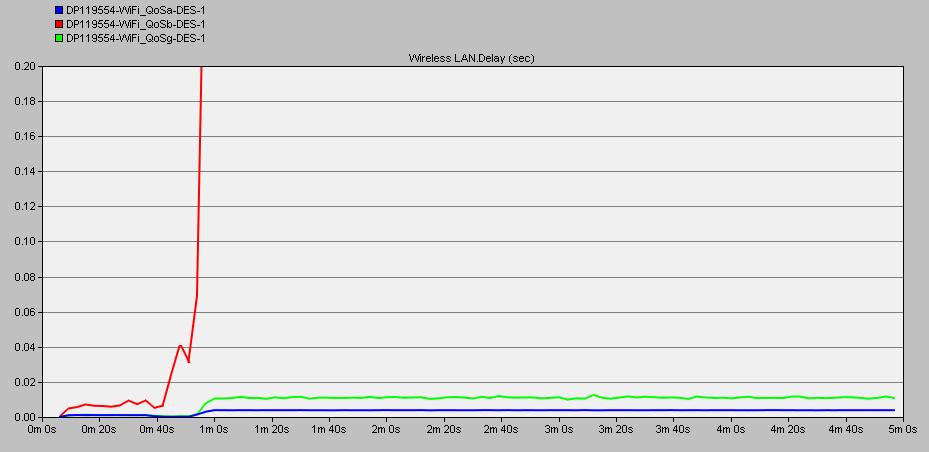Click the 3m 20s x-axis label

615,429
